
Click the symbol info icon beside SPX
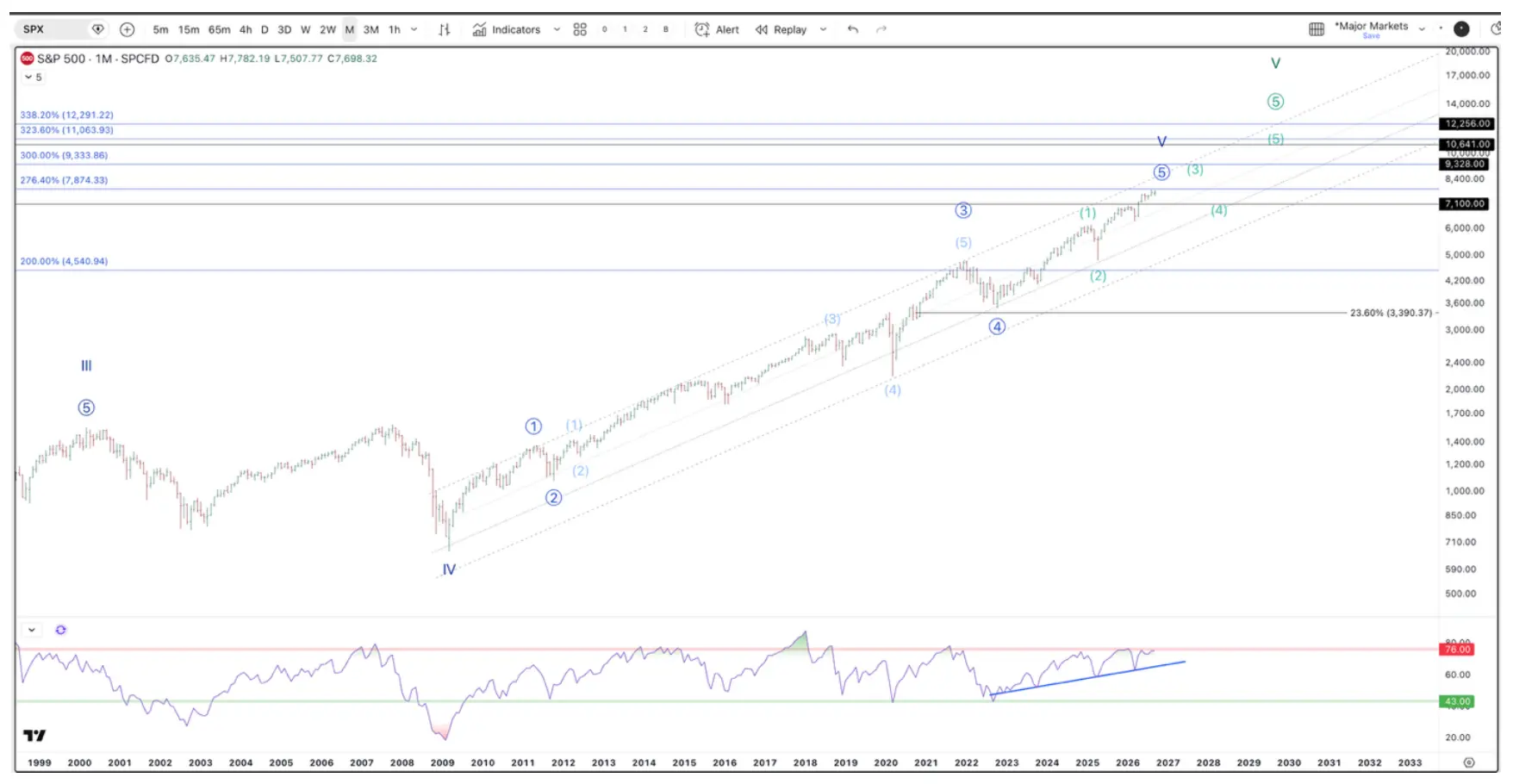[x=98, y=29]
